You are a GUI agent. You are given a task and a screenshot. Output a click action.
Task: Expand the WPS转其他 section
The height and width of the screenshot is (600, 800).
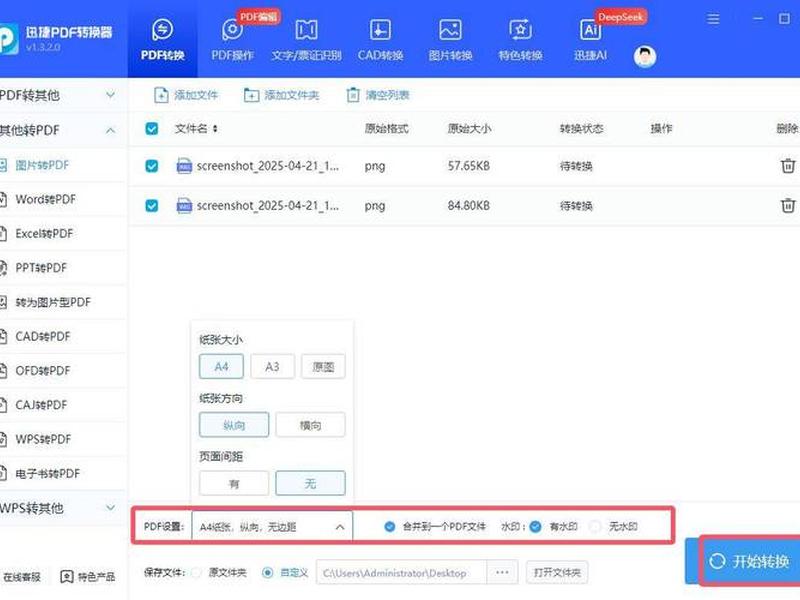click(110, 508)
